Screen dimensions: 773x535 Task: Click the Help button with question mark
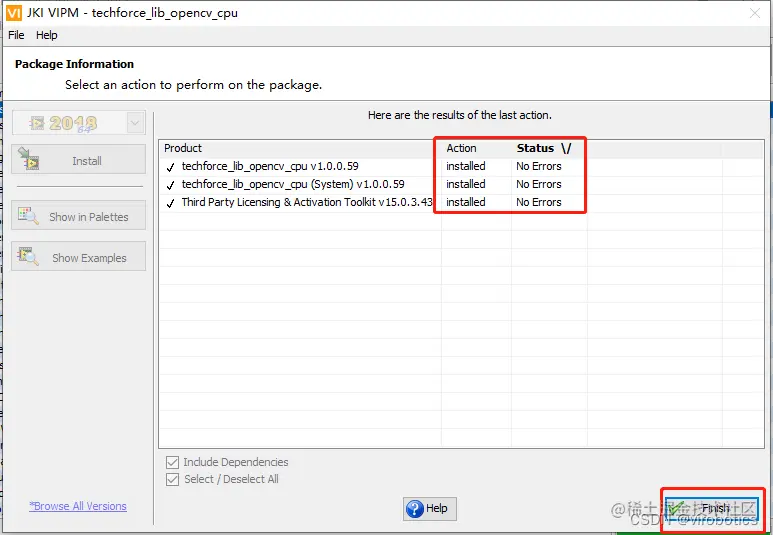tap(429, 508)
